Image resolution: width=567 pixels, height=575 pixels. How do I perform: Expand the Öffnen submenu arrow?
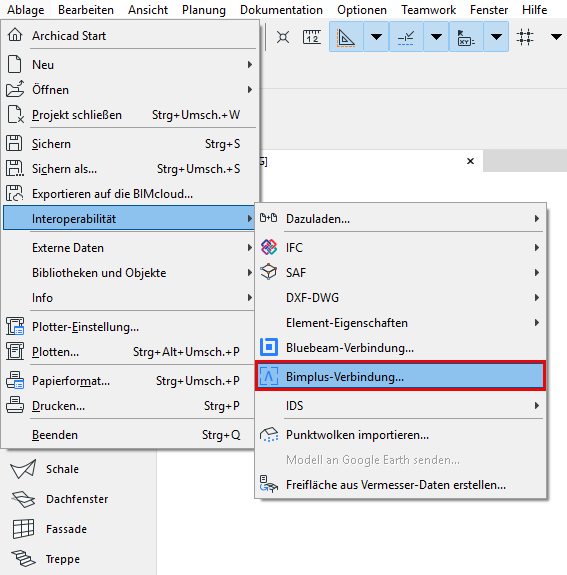point(250,89)
